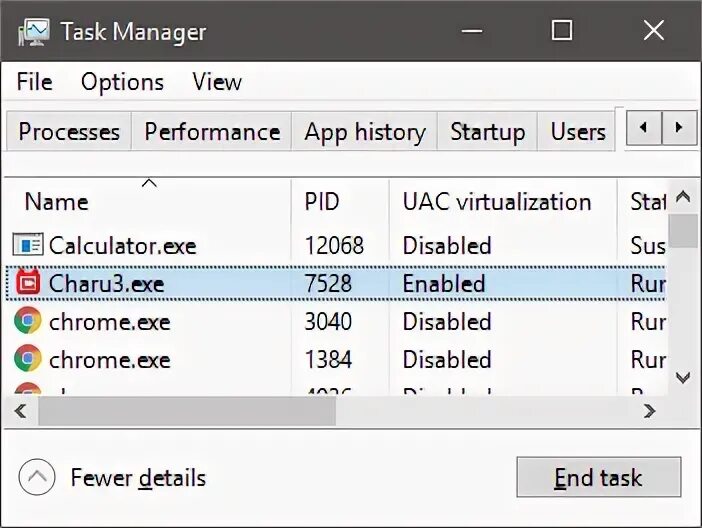
Task: Click the horizontal scrollbar right arrow
Action: pyautogui.click(x=650, y=410)
